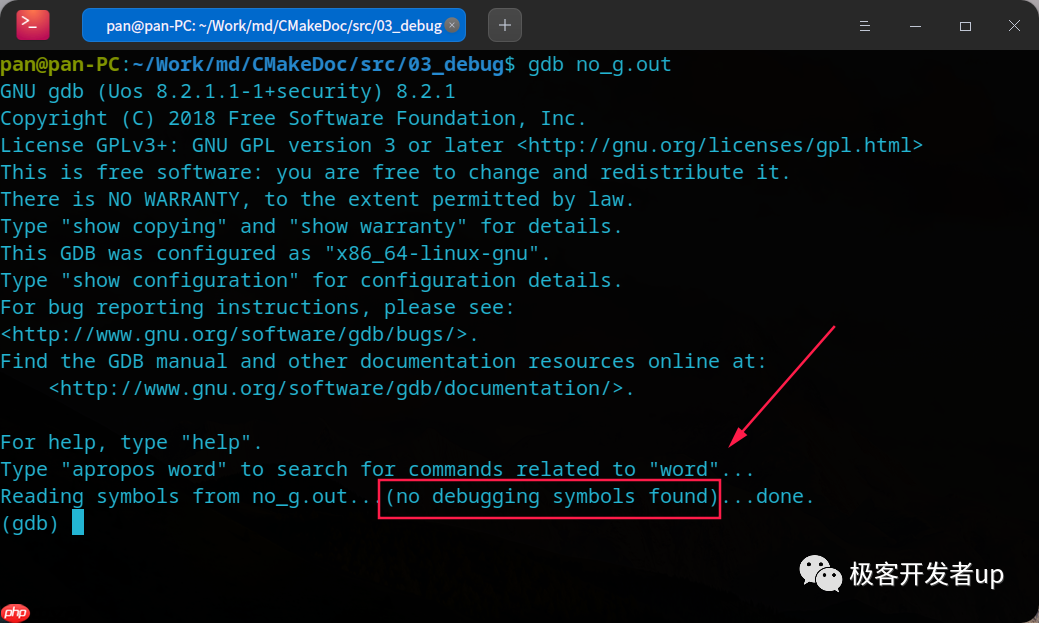Click the Reading symbols from no_g.out line
Image resolution: width=1039 pixels, height=623 pixels.
click(184, 496)
